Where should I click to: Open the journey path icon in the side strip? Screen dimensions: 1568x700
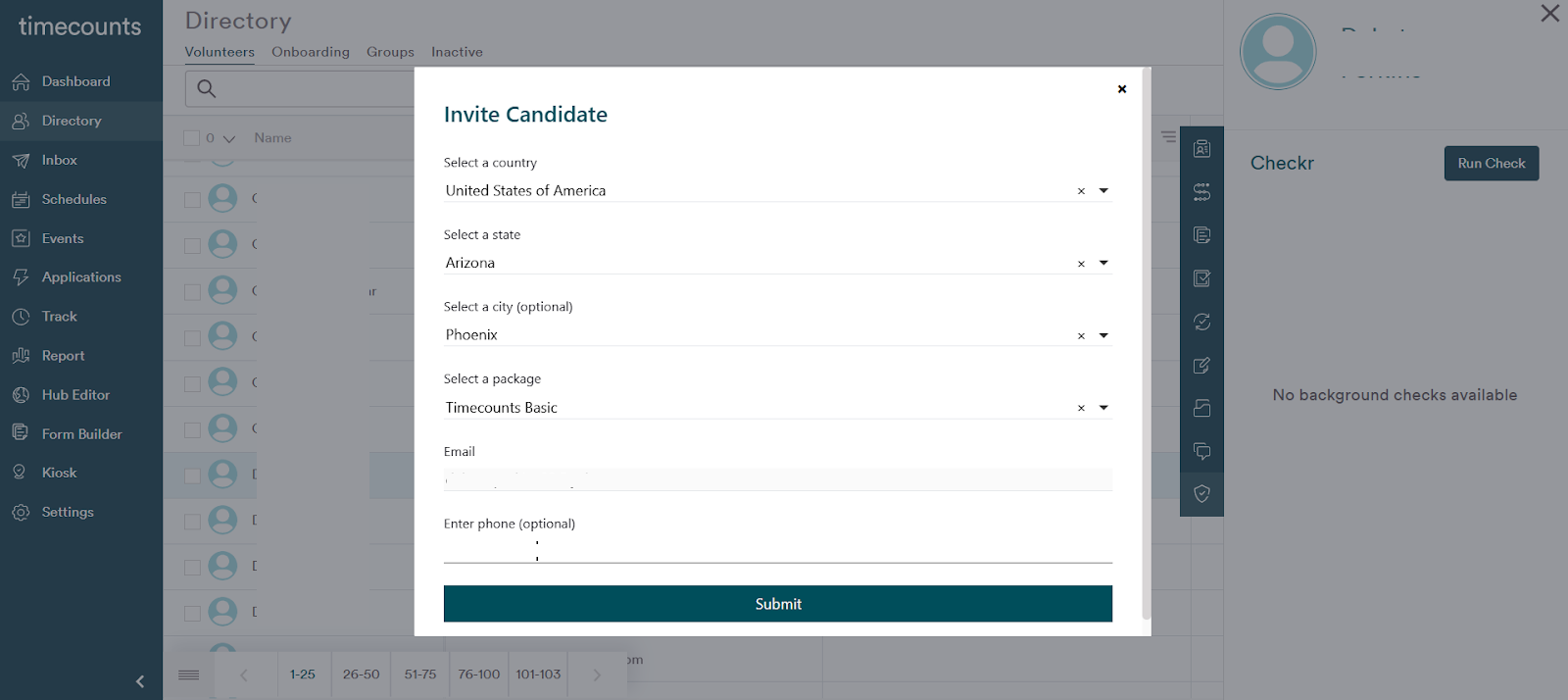(x=1201, y=192)
